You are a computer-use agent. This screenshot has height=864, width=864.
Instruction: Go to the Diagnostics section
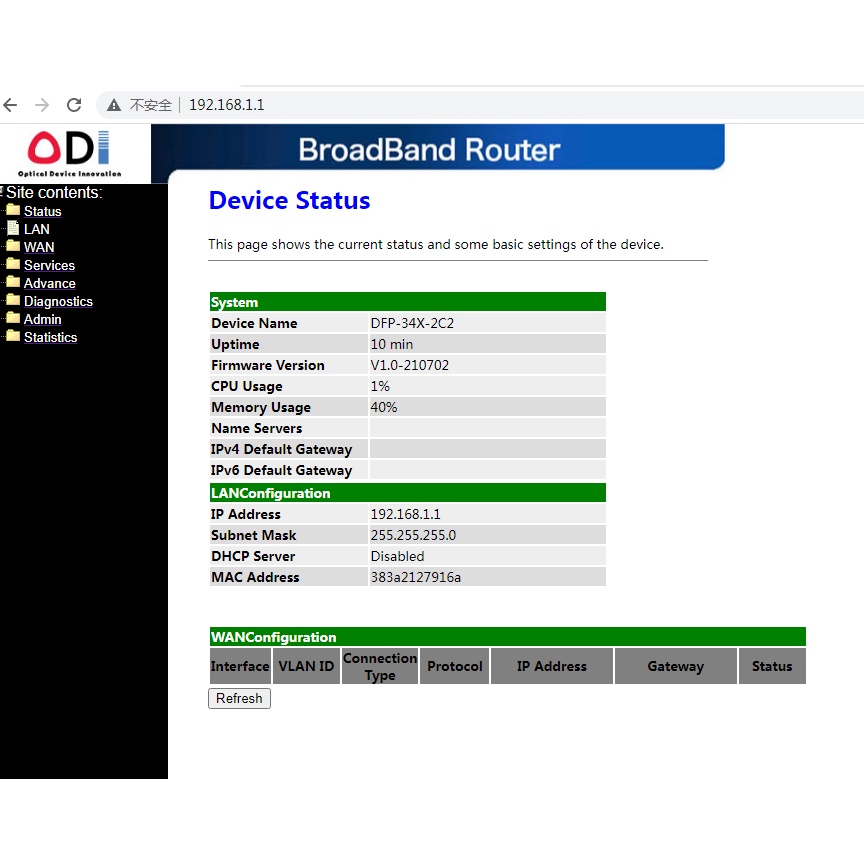[x=58, y=301]
